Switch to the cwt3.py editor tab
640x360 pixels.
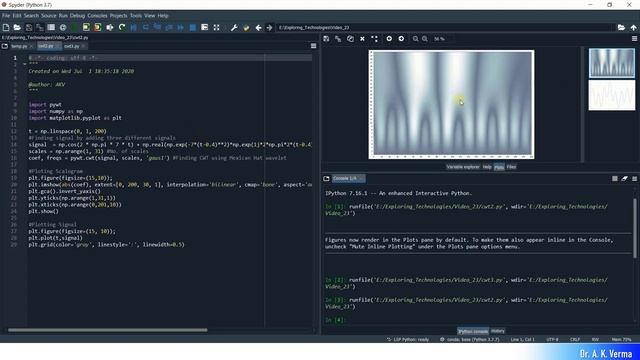pyautogui.click(x=72, y=46)
